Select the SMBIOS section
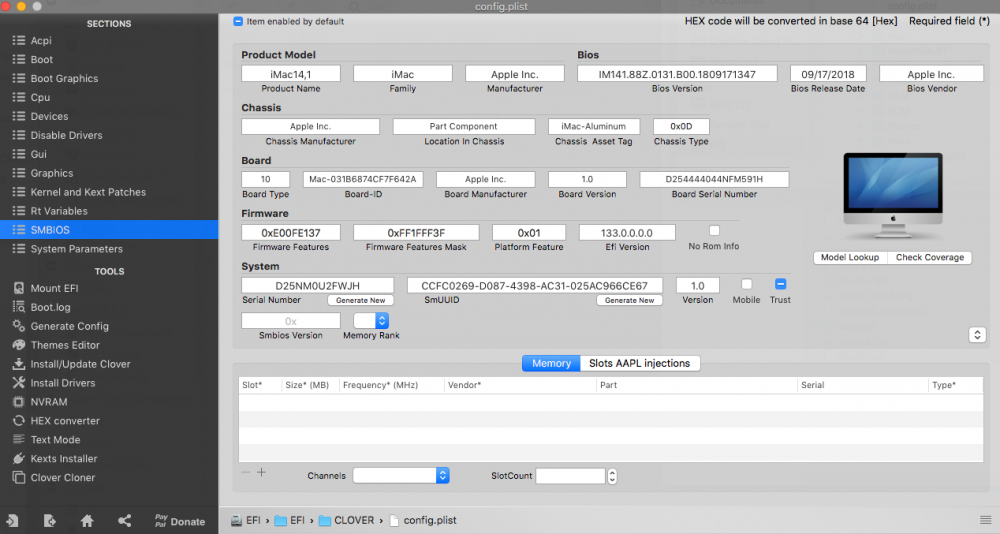The height and width of the screenshot is (534, 1000). 108,230
